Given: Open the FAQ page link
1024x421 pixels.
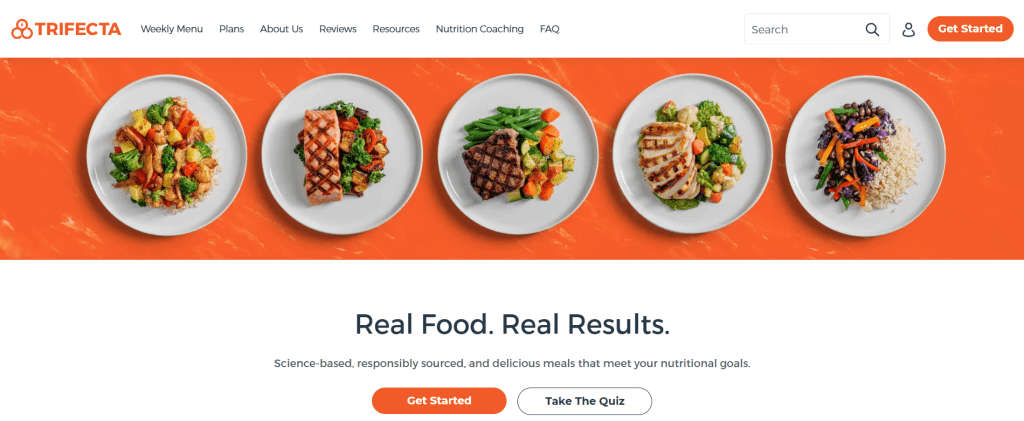Looking at the screenshot, I should 549,29.
